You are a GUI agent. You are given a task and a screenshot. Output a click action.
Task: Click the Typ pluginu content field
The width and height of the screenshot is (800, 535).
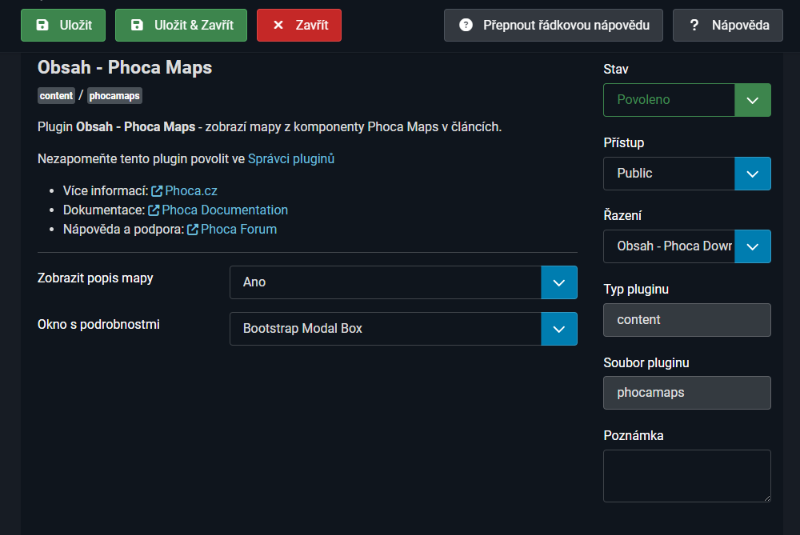click(687, 320)
